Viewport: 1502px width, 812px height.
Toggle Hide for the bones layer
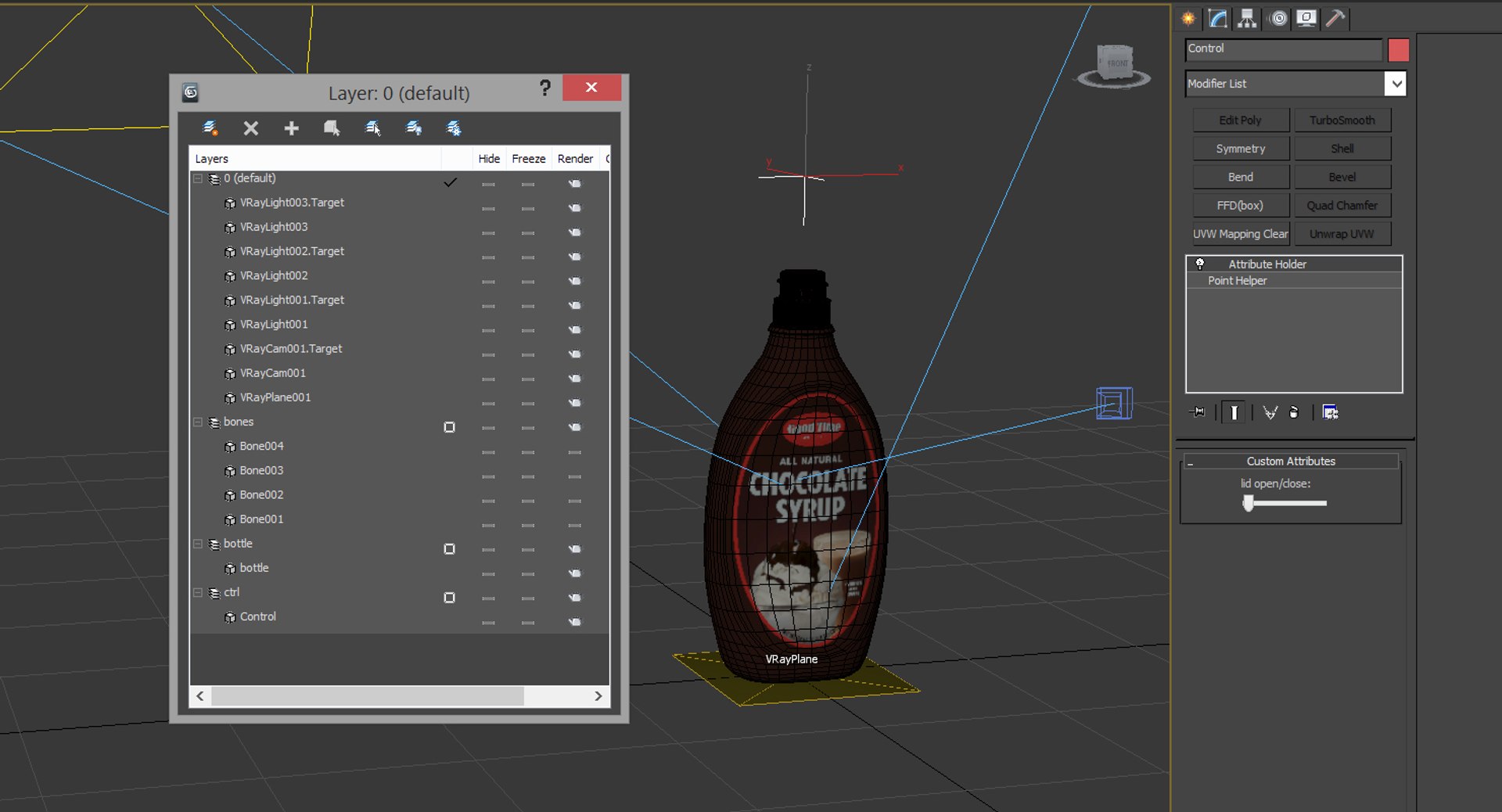point(488,428)
